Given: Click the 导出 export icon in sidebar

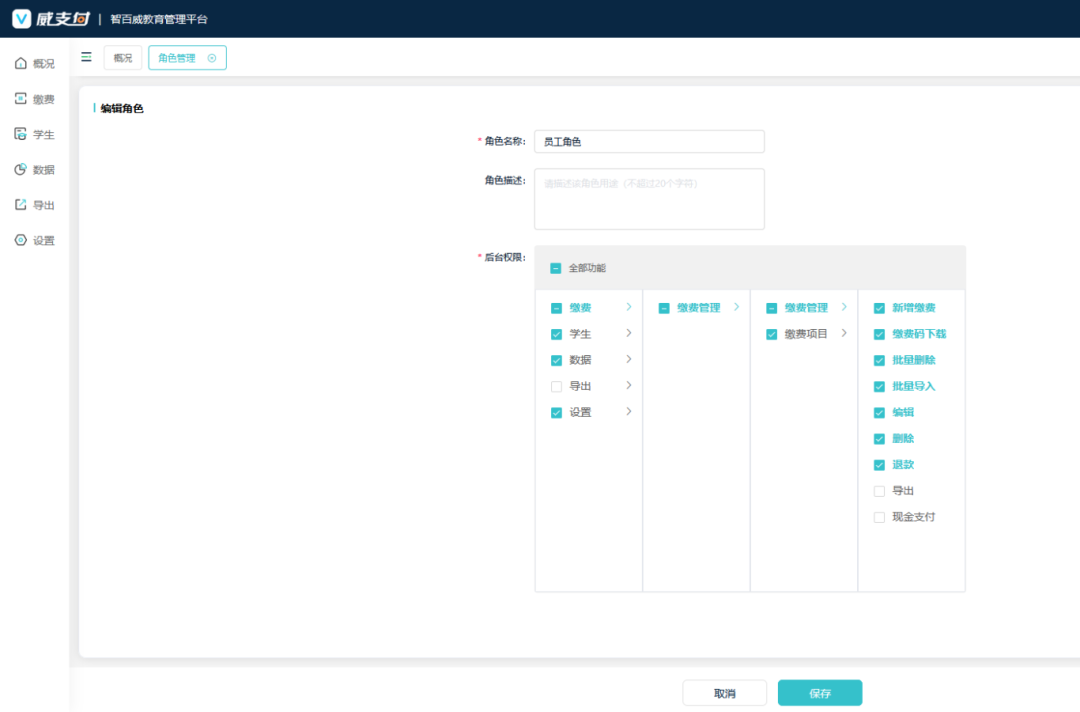Looking at the screenshot, I should click(20, 205).
